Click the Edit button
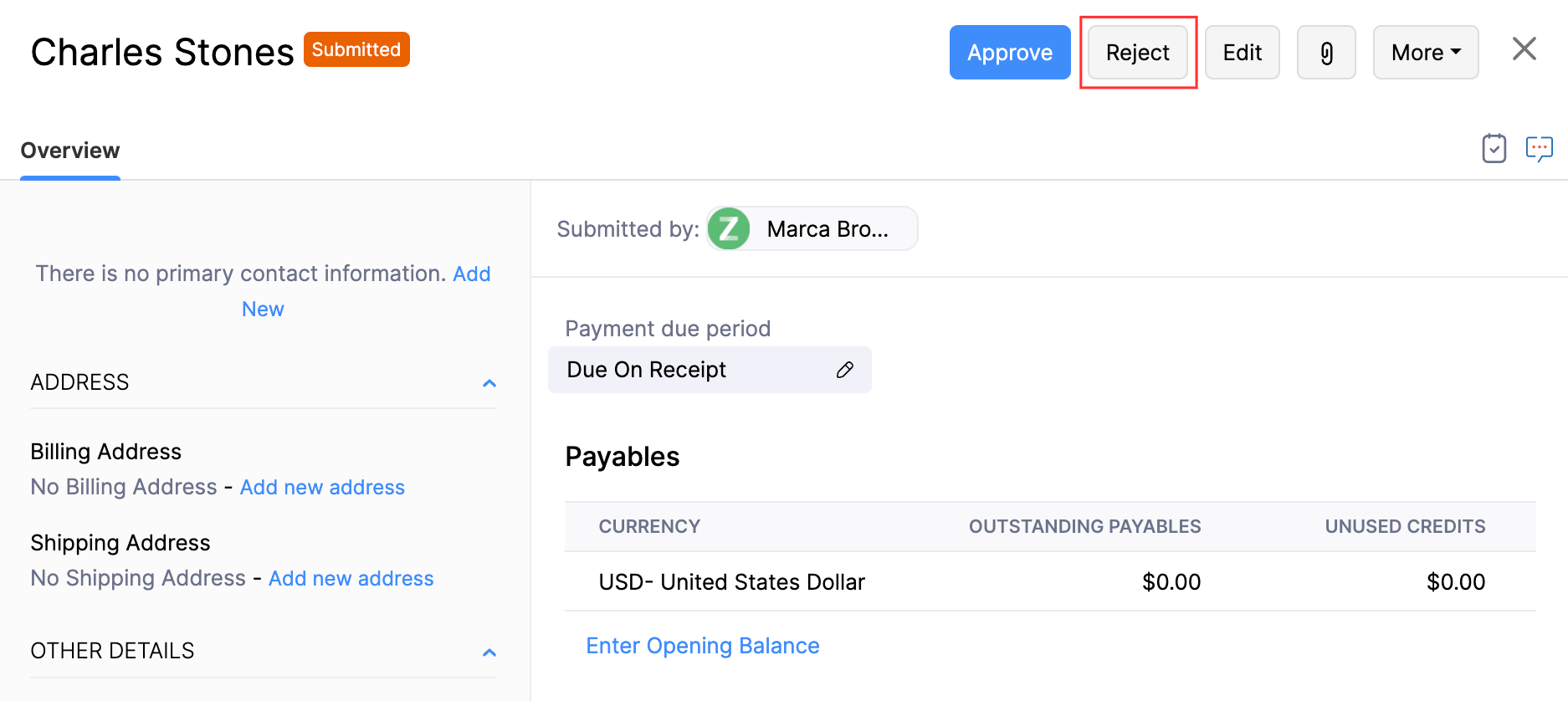Screen dimensions: 1568x701 coord(1242,53)
